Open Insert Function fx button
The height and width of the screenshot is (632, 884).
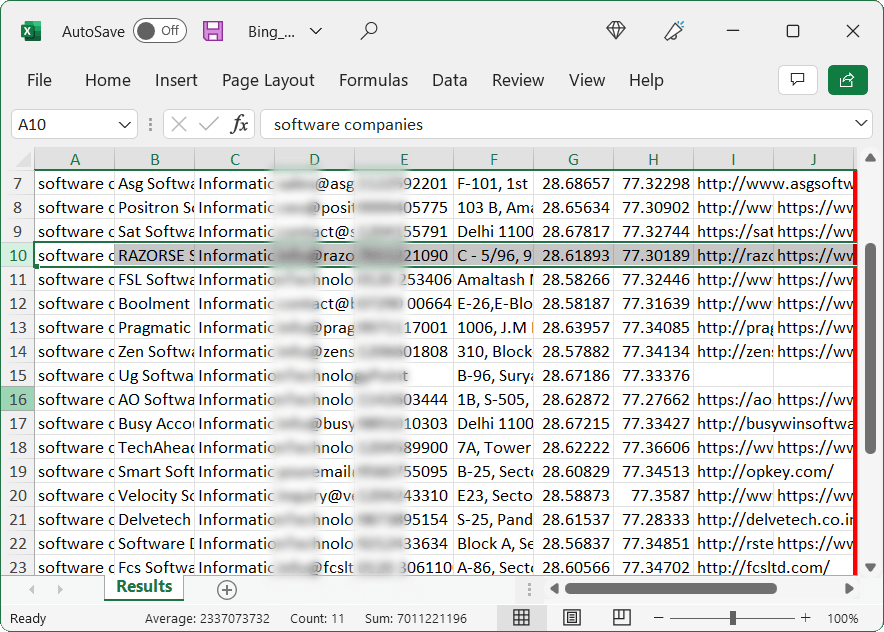point(240,124)
